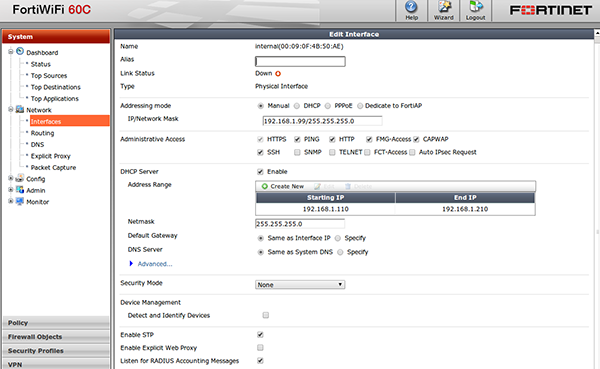Toggle HTTPS administrative access checkbox
The height and width of the screenshot is (369, 600).
click(x=260, y=139)
